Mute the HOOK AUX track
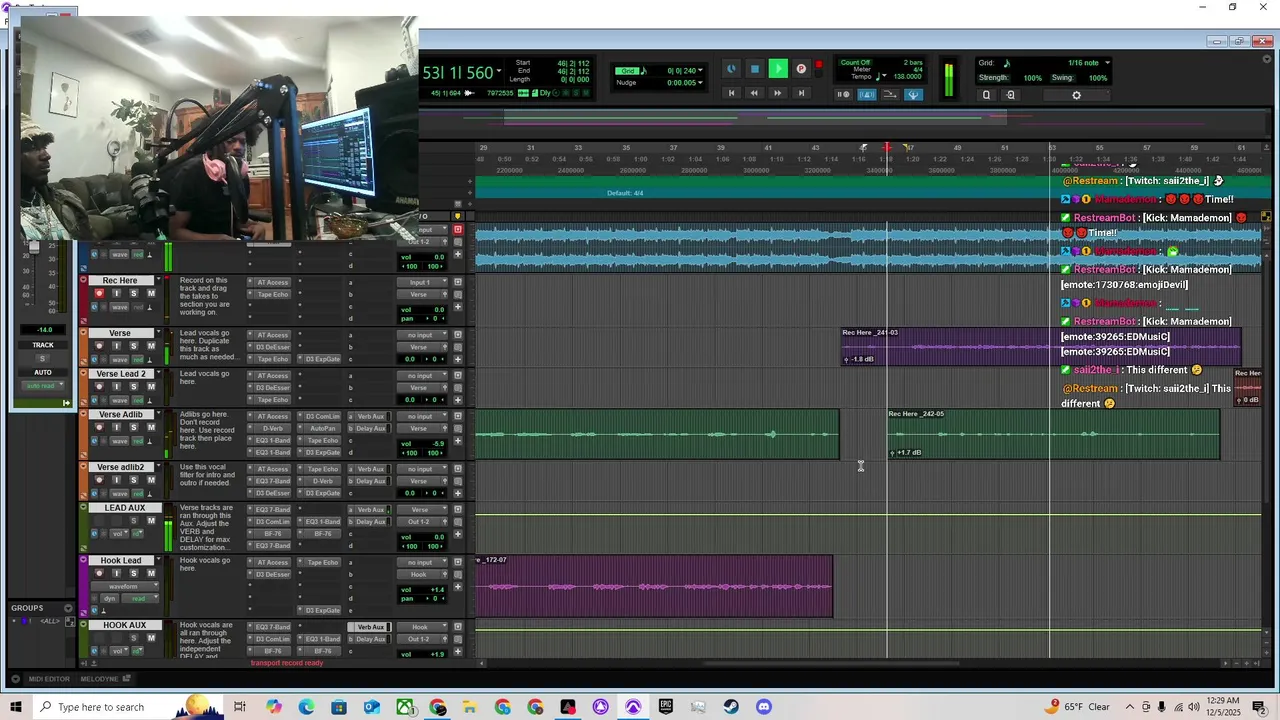 (x=151, y=638)
